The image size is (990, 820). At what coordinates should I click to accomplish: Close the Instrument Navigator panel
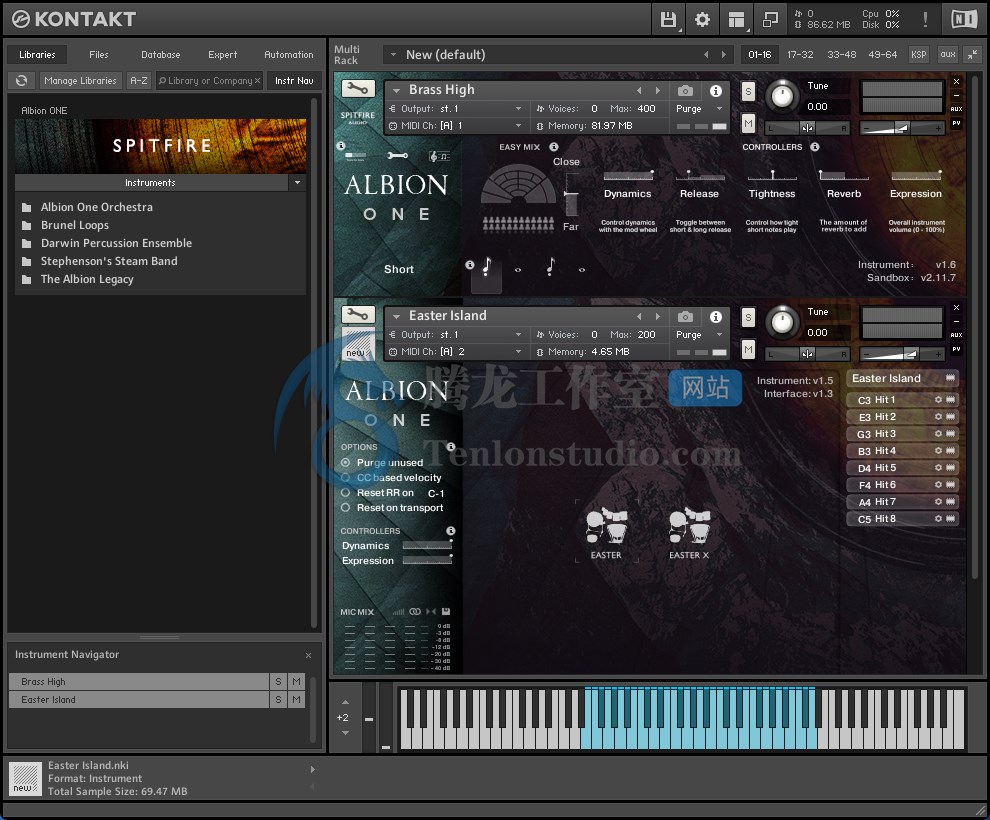[309, 655]
